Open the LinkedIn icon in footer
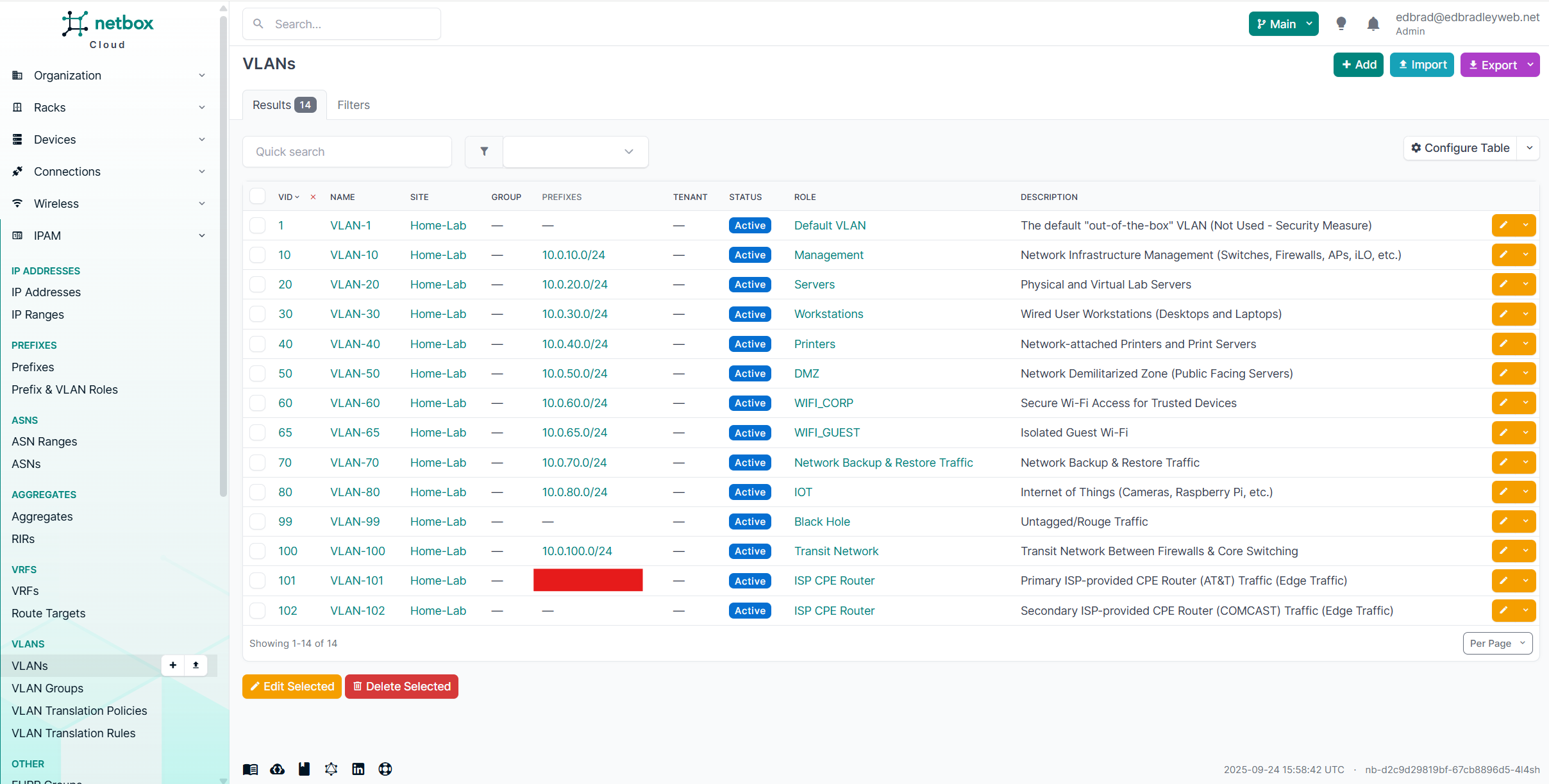This screenshot has height=784, width=1549. coord(358,769)
